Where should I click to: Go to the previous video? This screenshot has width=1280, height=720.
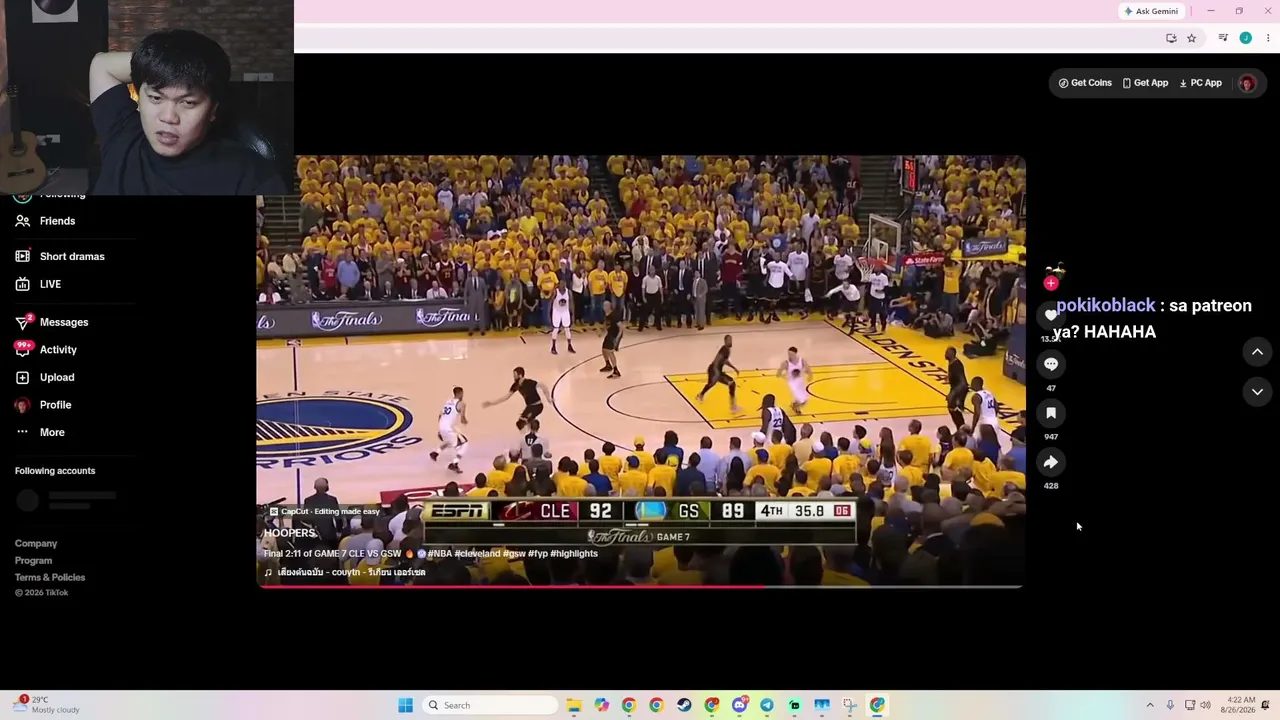pos(1257,352)
